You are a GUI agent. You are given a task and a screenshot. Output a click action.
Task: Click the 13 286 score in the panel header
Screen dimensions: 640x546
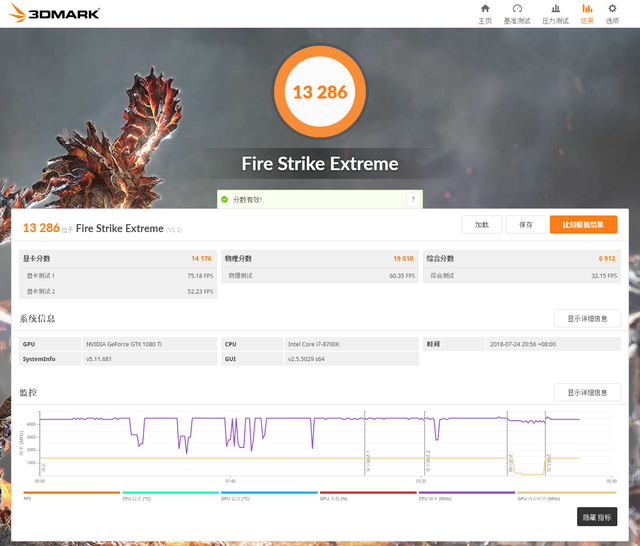[41, 228]
